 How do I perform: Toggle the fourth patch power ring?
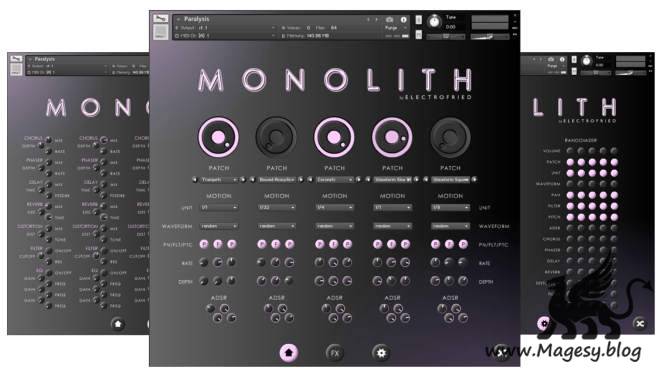[x=392, y=137]
